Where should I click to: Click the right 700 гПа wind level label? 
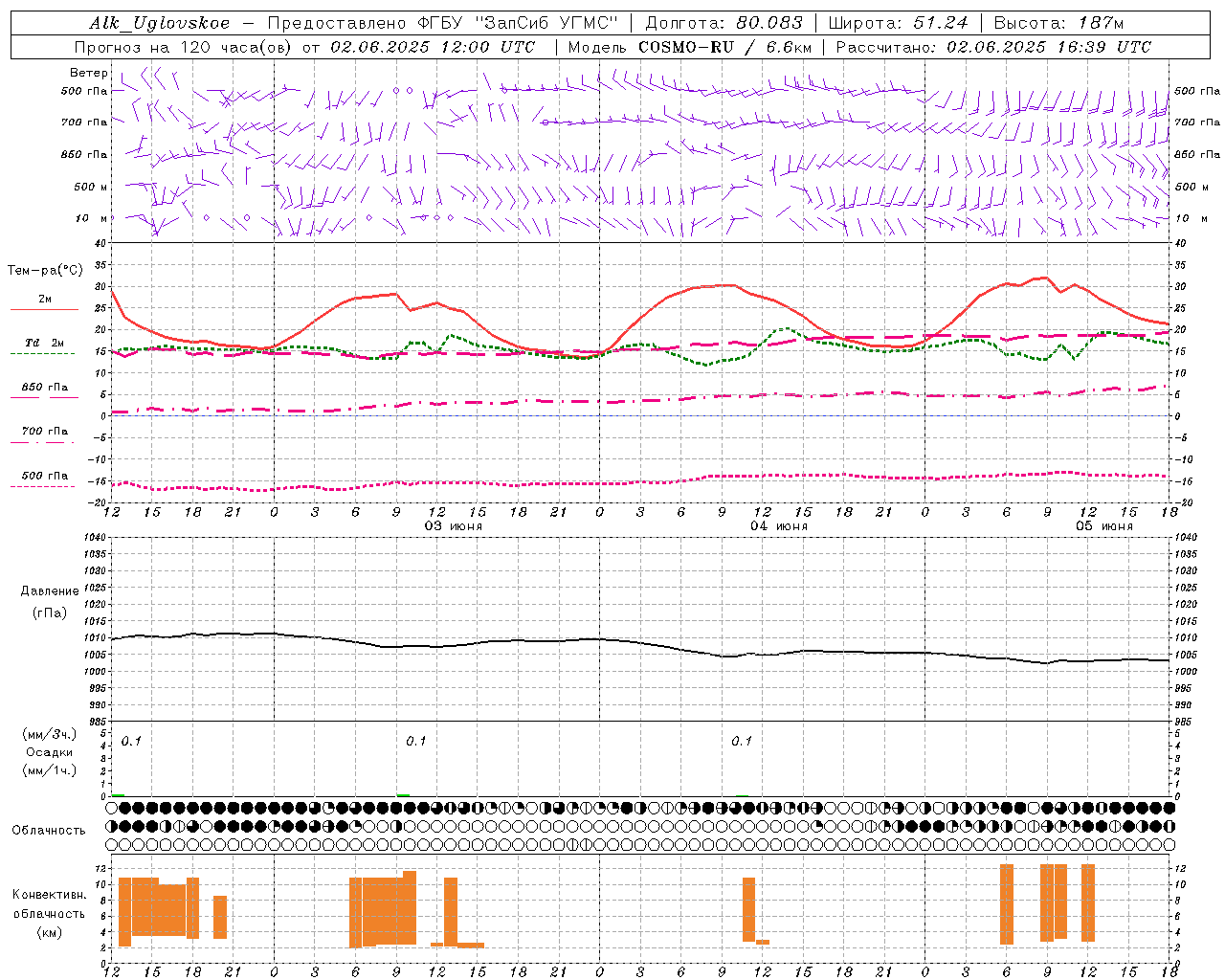point(1197,122)
